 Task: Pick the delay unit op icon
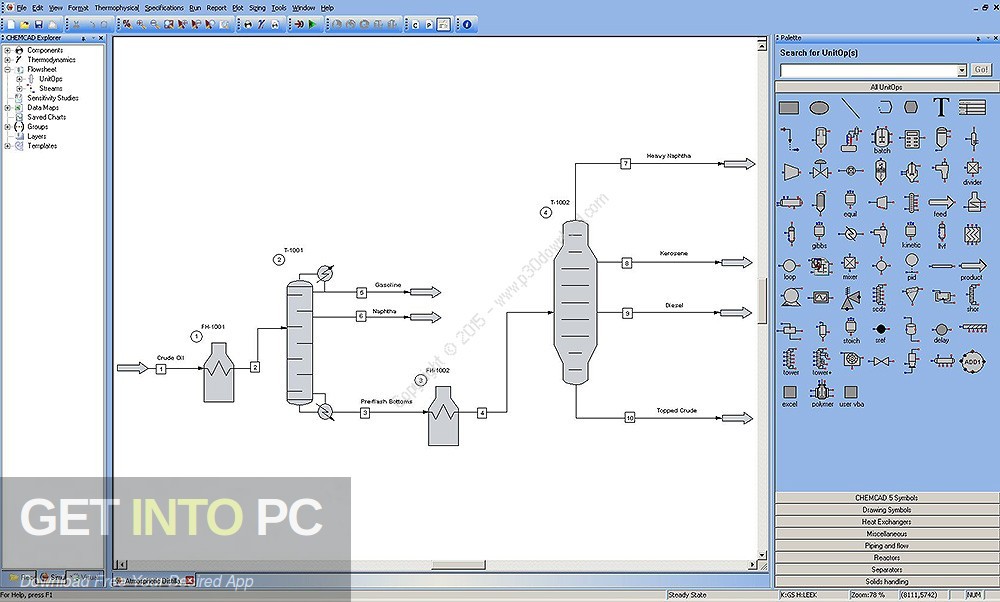pos(941,332)
